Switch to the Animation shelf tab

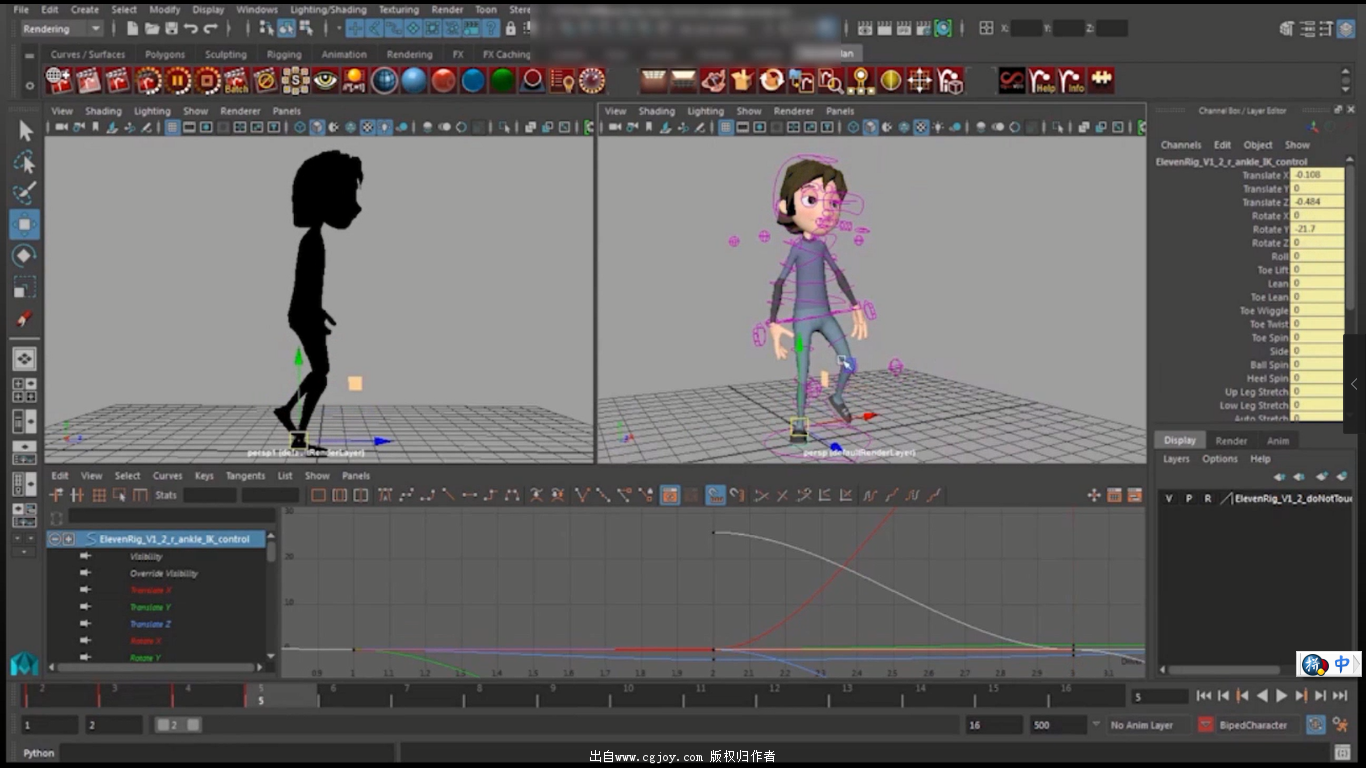[343, 54]
